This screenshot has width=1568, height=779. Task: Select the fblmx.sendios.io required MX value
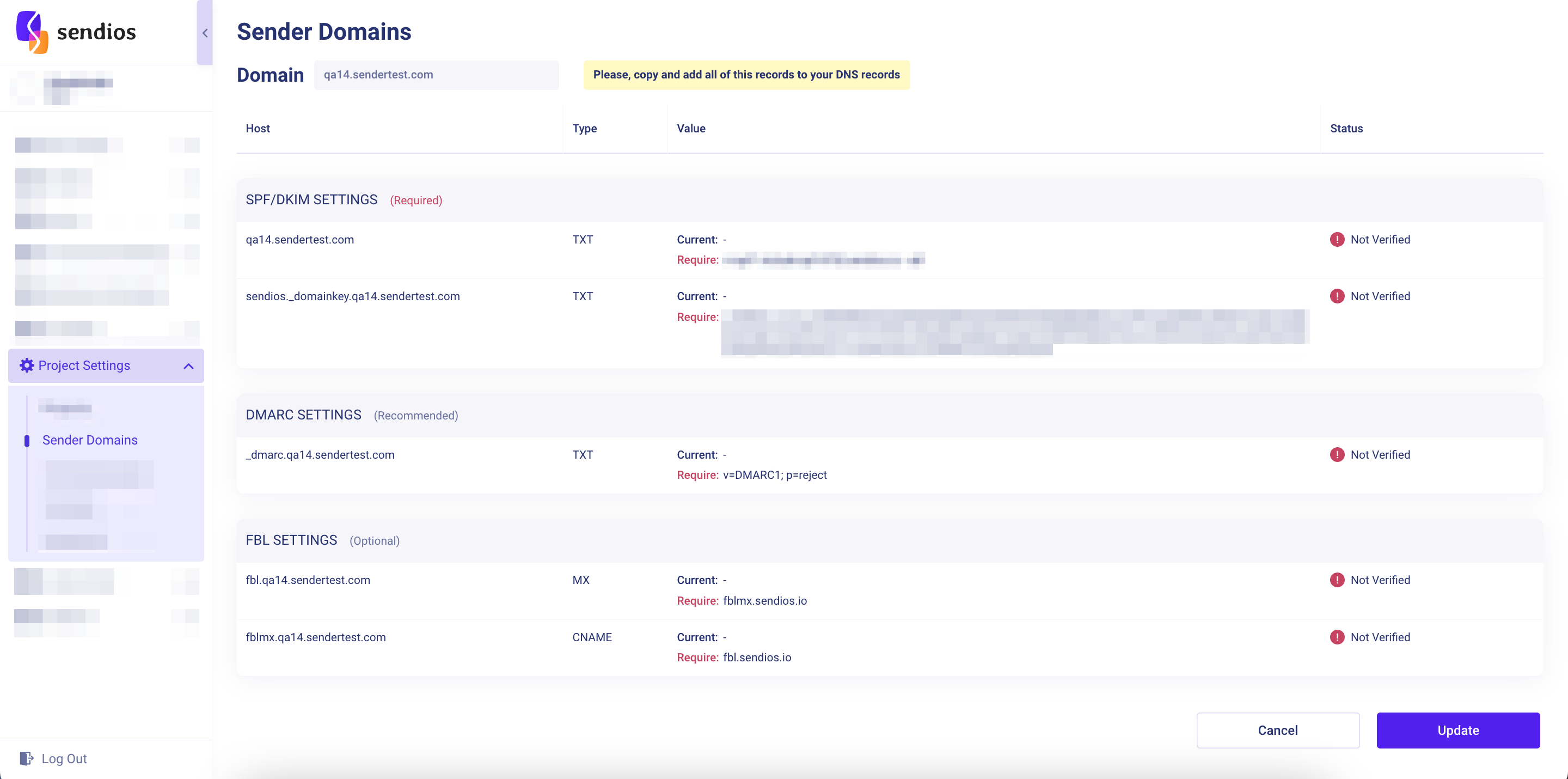(x=764, y=600)
